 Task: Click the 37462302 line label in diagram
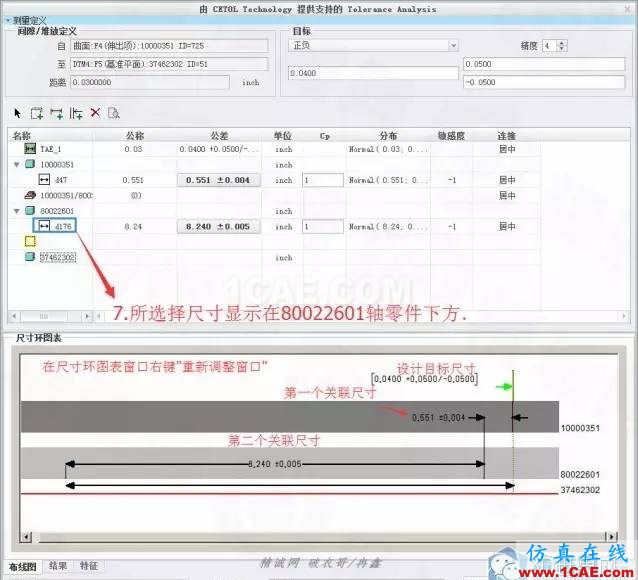pos(580,490)
